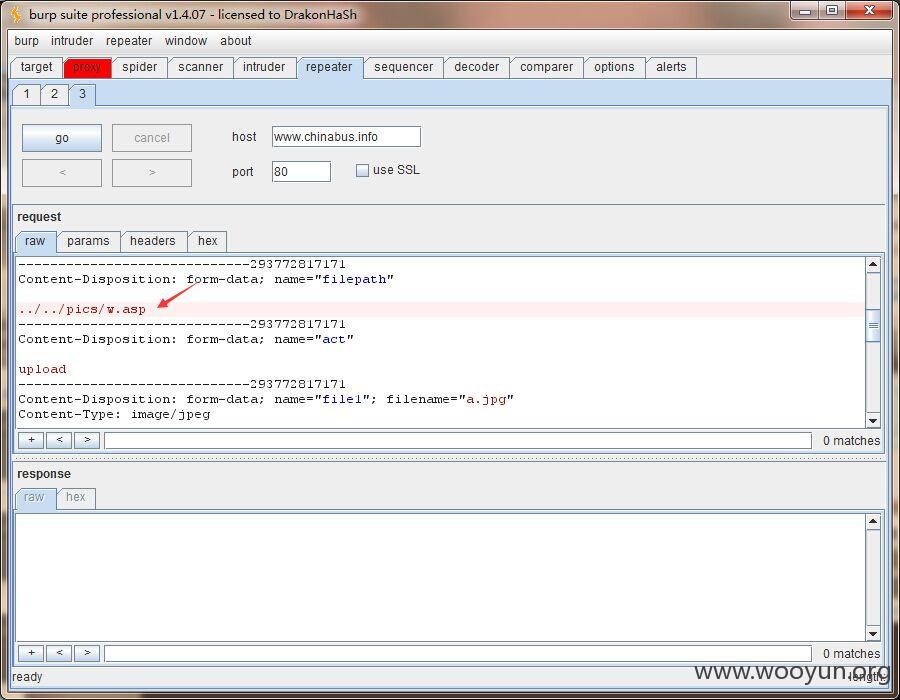
Task: Switch to the alerts tab
Action: tap(671, 67)
